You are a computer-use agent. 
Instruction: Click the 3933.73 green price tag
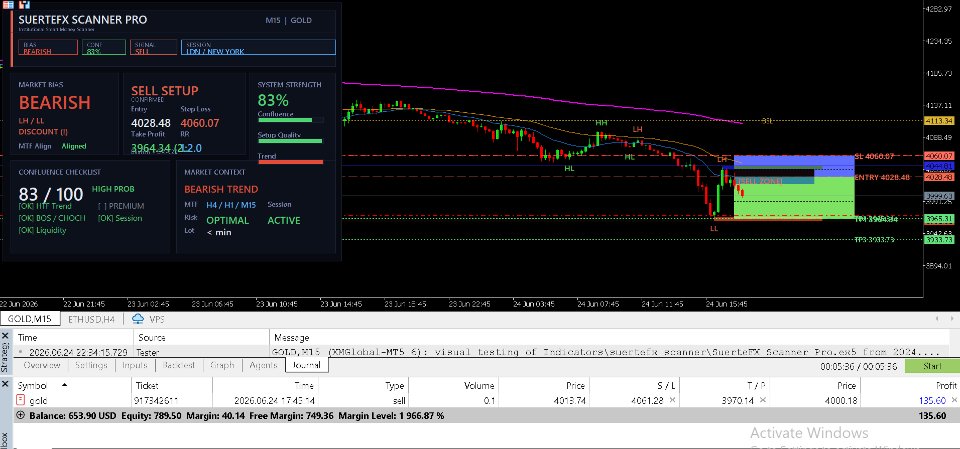[x=940, y=240]
